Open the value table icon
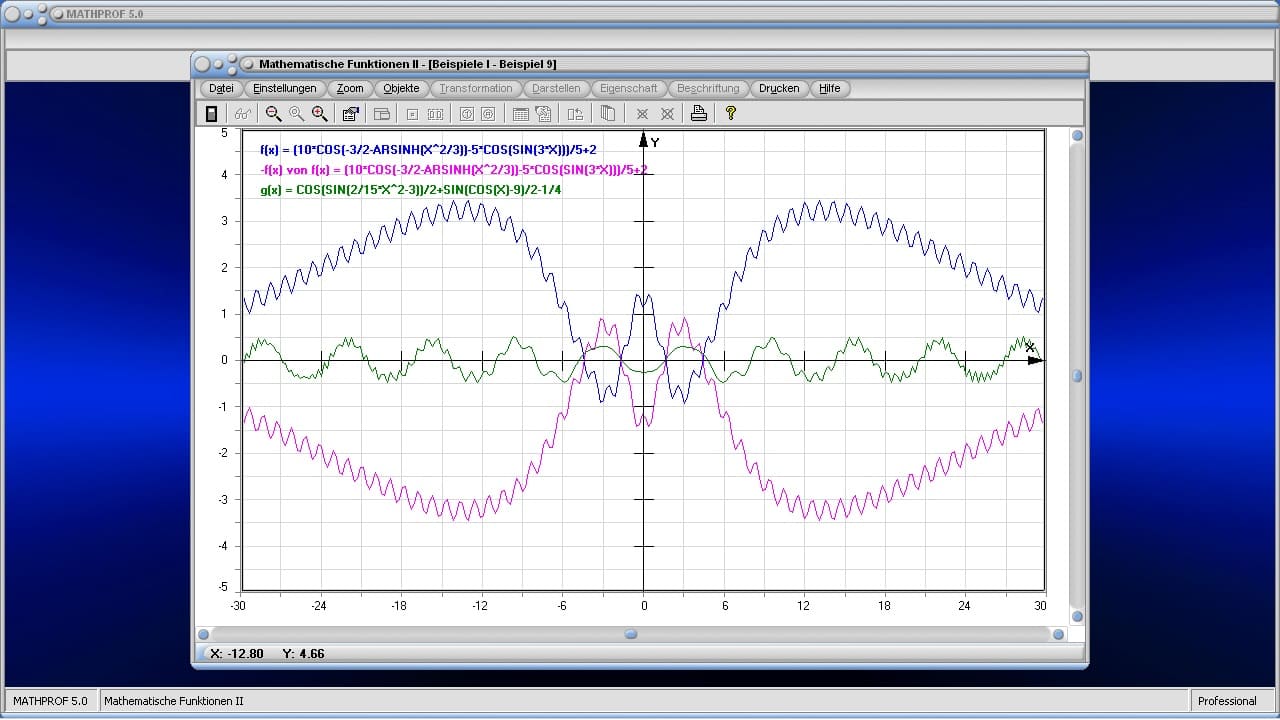 [520, 114]
